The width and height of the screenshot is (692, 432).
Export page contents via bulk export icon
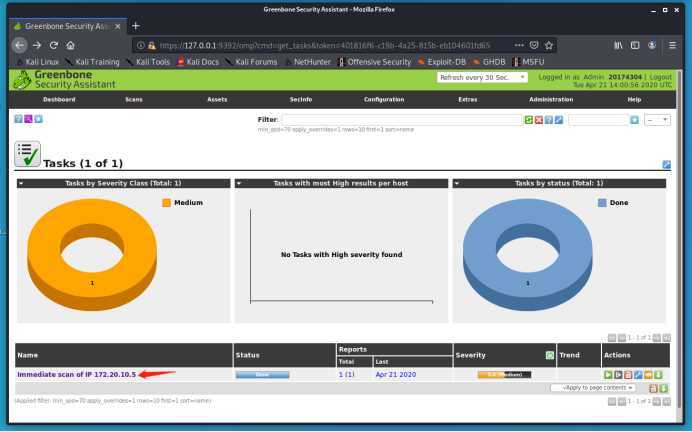(663, 388)
